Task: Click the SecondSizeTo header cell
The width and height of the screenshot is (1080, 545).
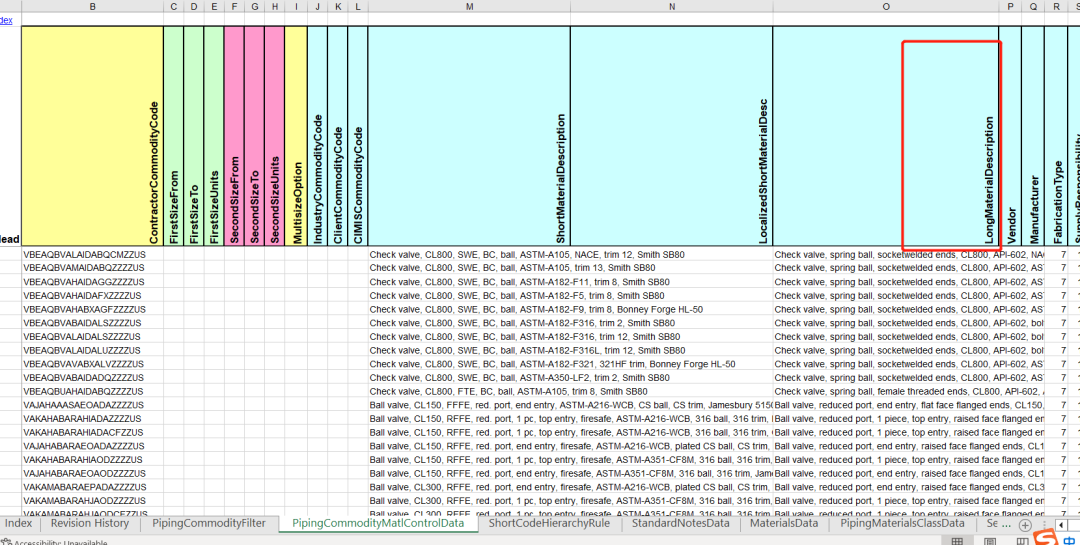Action: (255, 136)
